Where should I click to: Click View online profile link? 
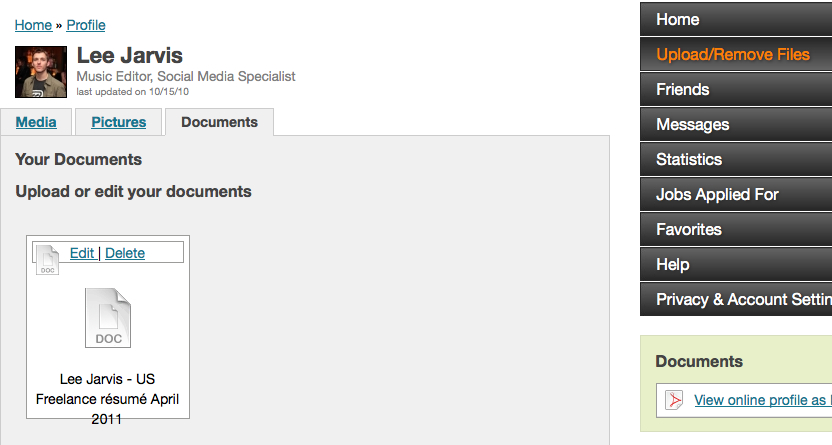pyautogui.click(x=762, y=400)
